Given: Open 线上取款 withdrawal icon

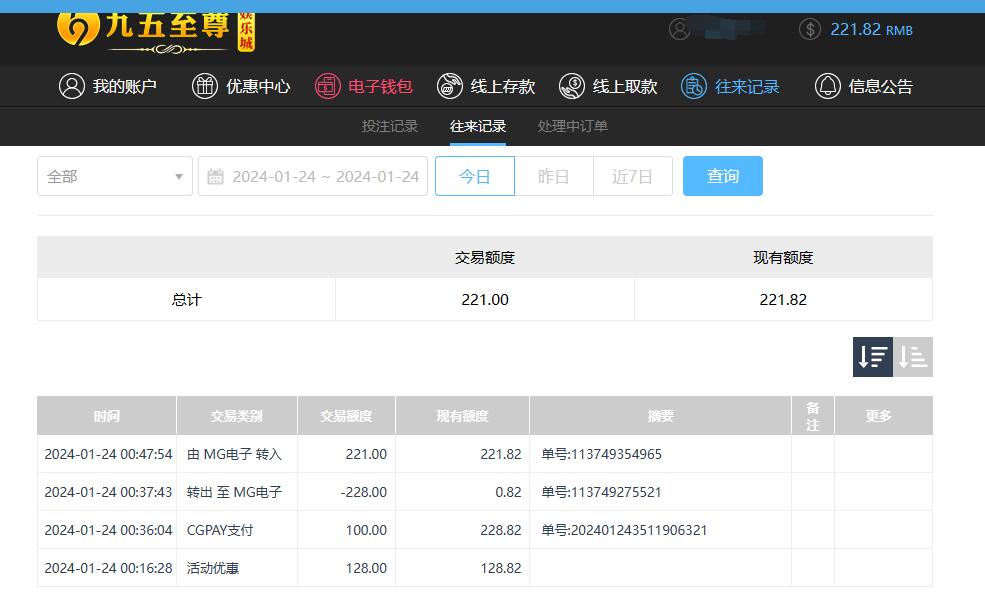Looking at the screenshot, I should [572, 86].
